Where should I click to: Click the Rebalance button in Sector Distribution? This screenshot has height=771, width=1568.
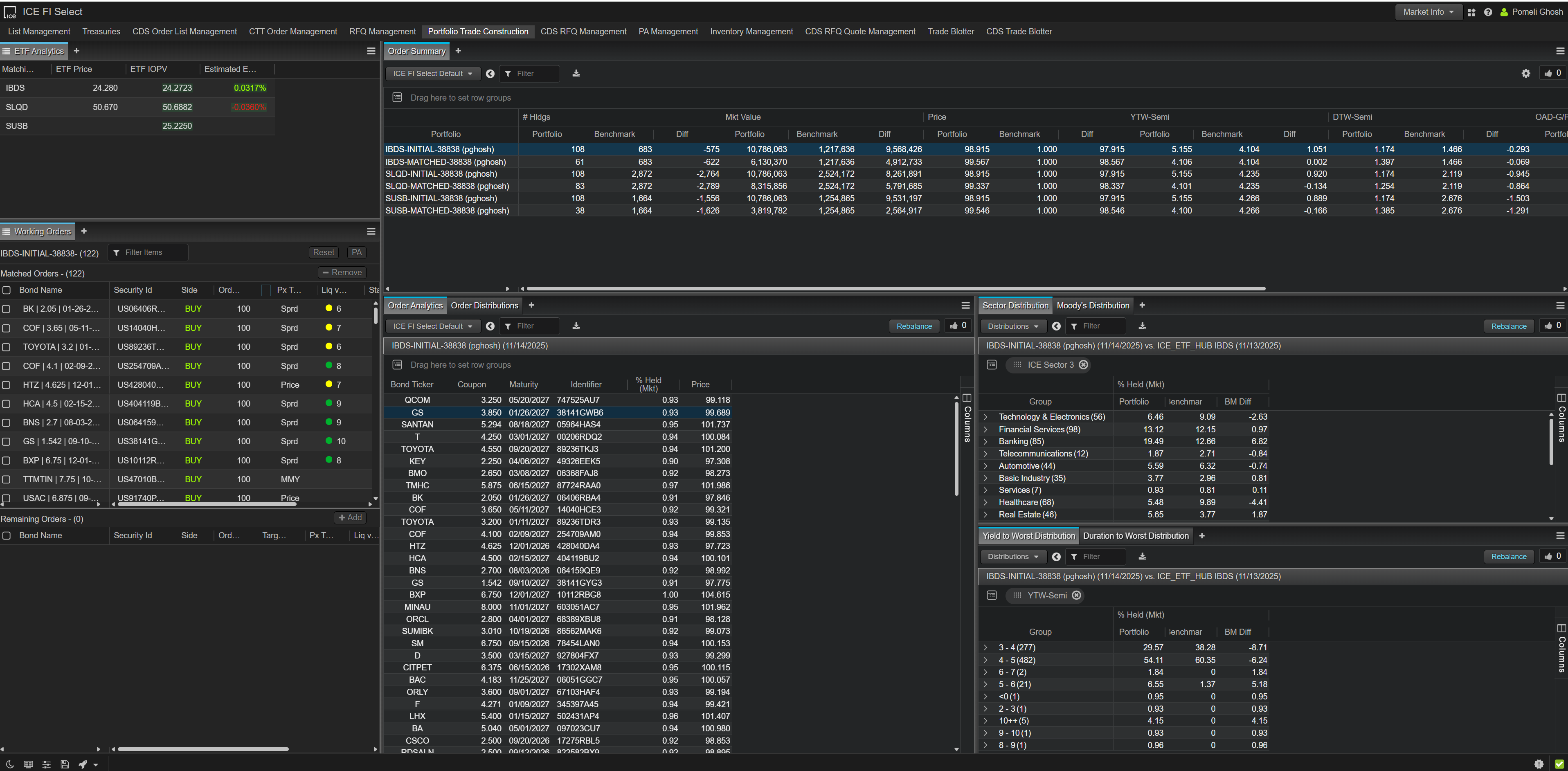[x=1509, y=326]
